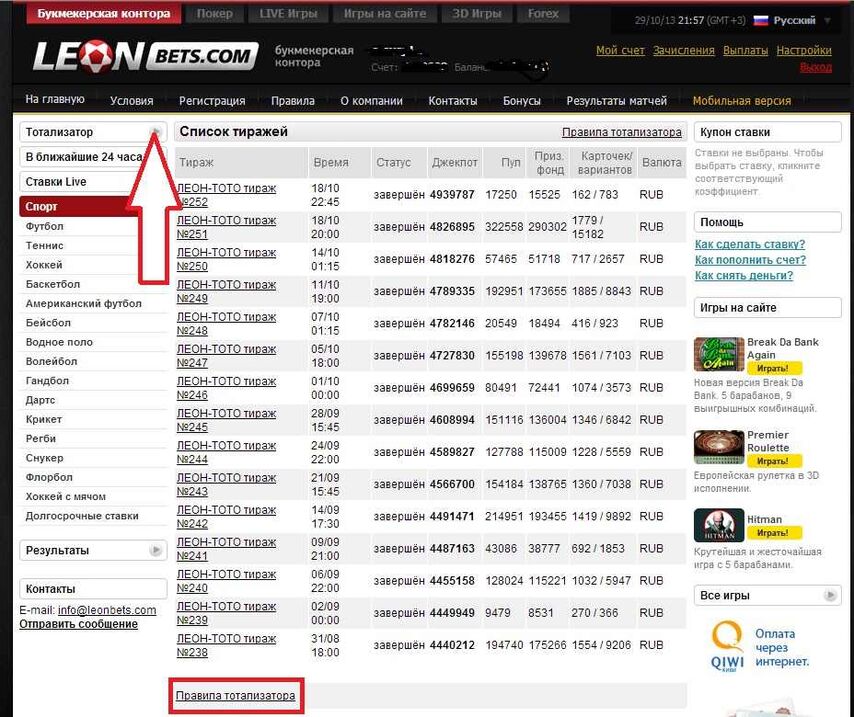Open О компании menu item
This screenshot has width=854, height=717.
click(371, 101)
